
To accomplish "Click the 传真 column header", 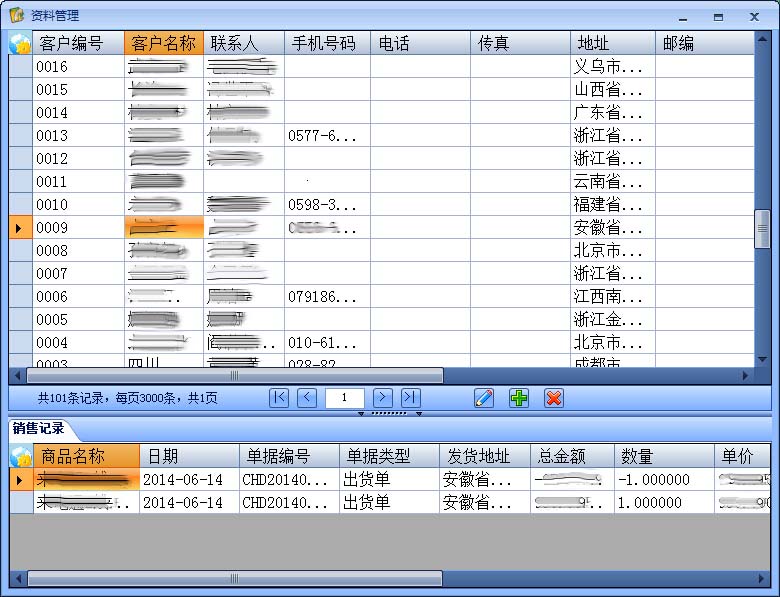I will (x=520, y=43).
